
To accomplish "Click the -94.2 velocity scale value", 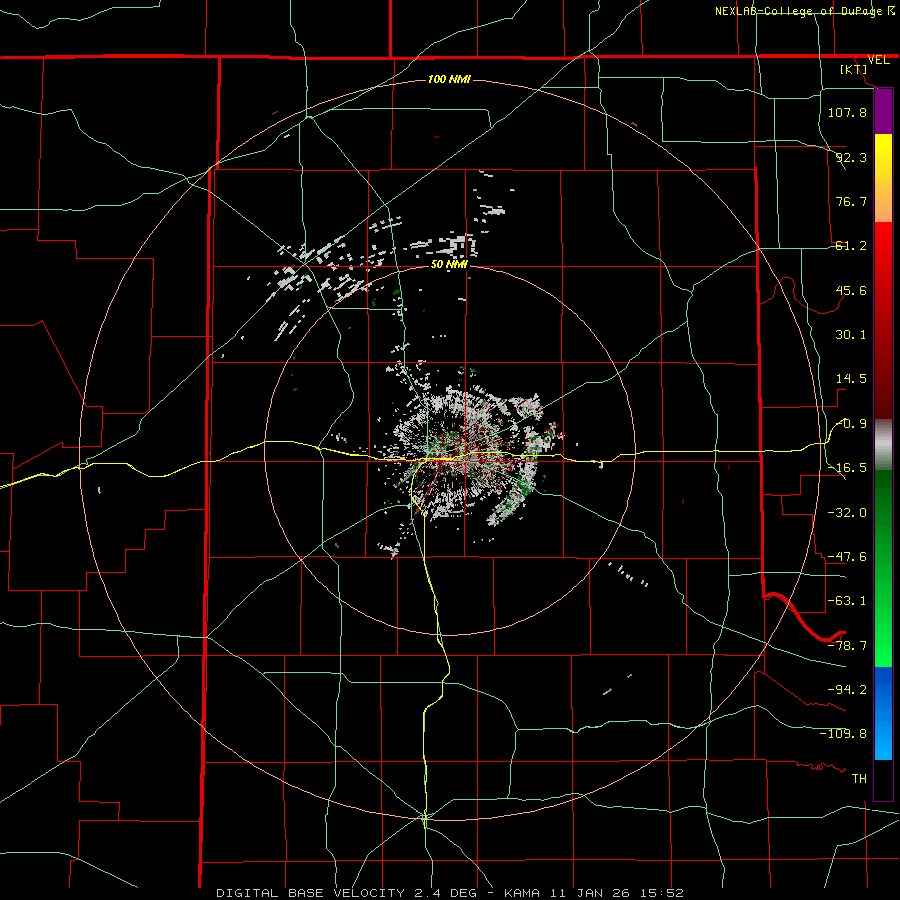I will point(847,689).
